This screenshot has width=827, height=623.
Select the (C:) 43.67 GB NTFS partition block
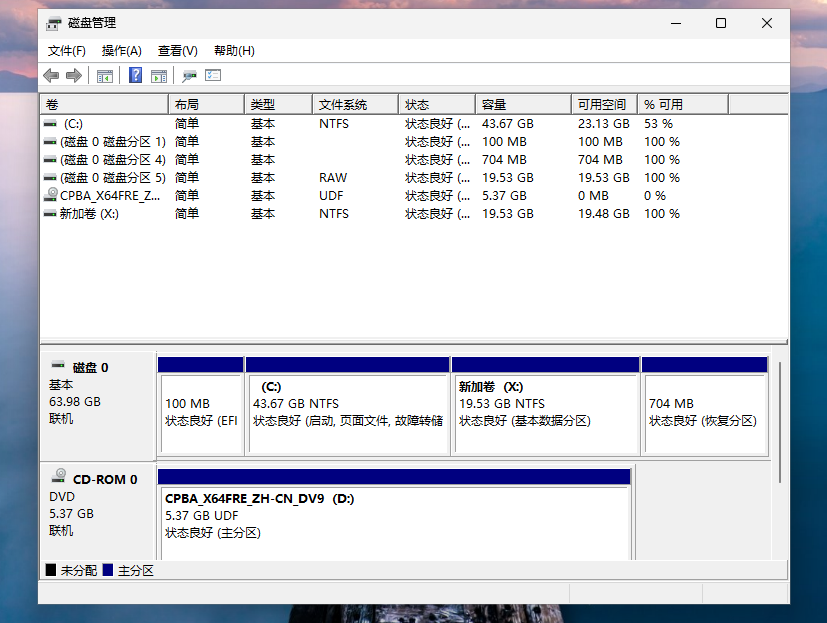click(x=348, y=406)
